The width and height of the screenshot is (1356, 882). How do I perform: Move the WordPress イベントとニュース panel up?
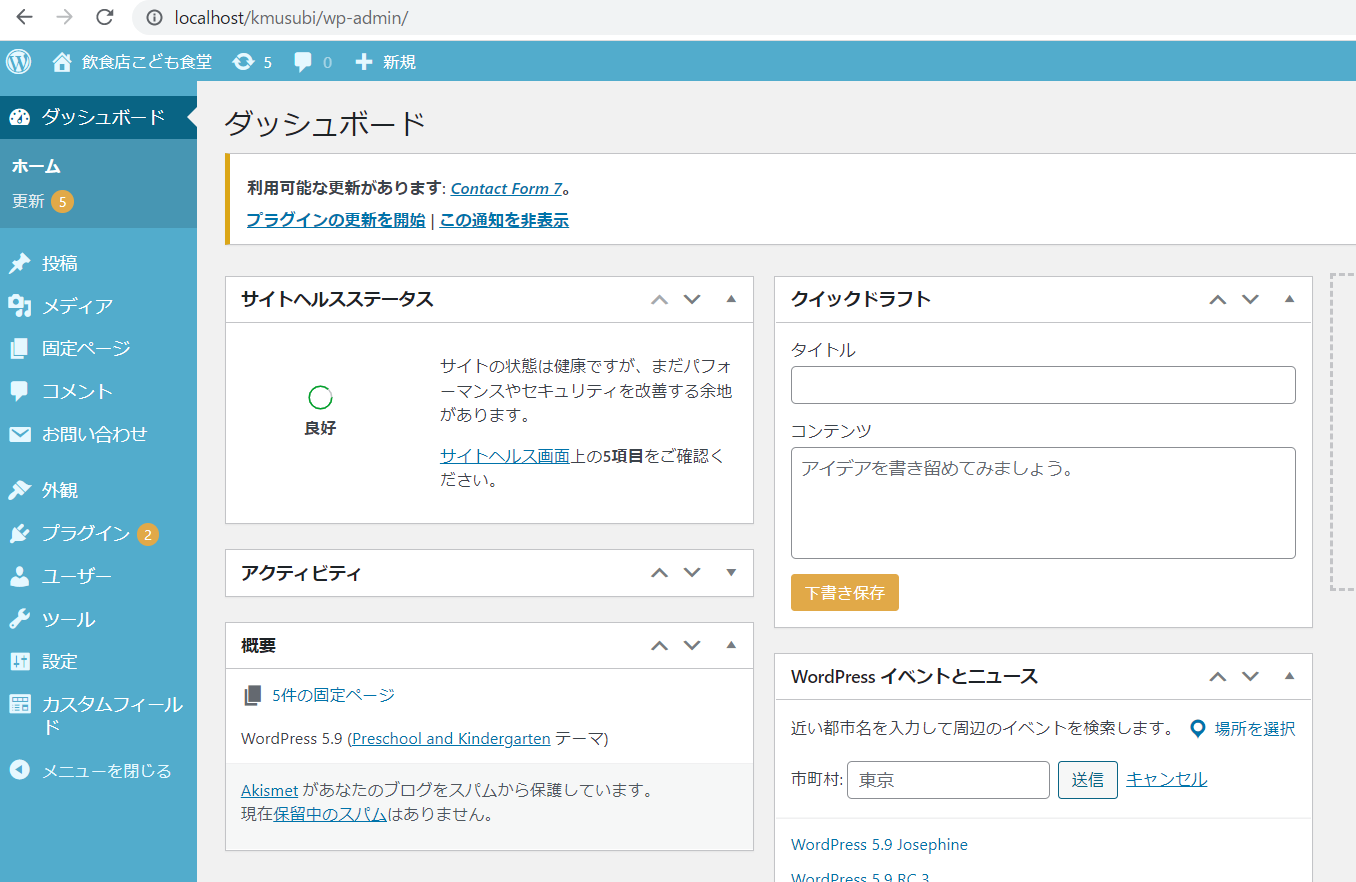(1217, 676)
